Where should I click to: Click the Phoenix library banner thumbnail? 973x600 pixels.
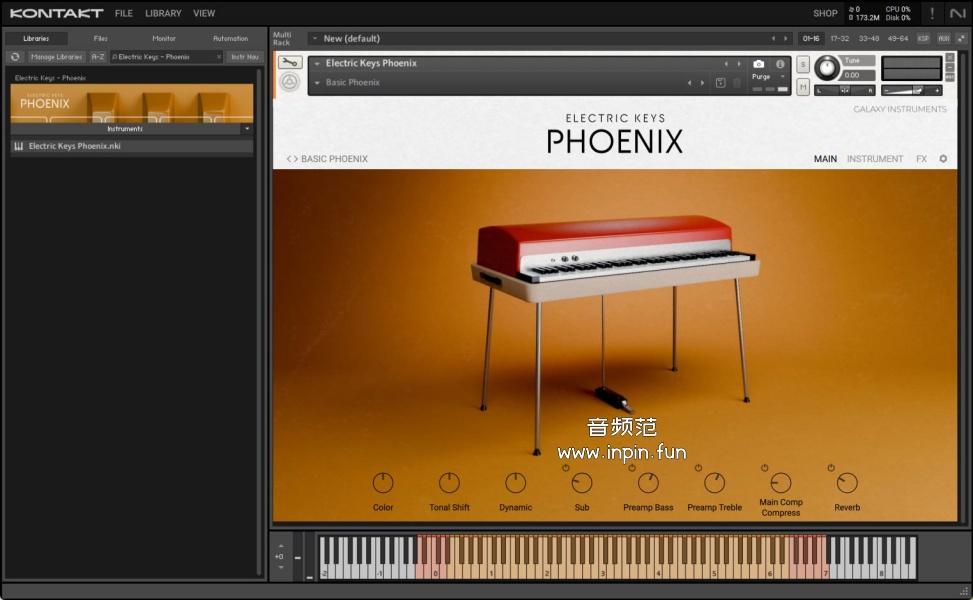click(x=132, y=103)
